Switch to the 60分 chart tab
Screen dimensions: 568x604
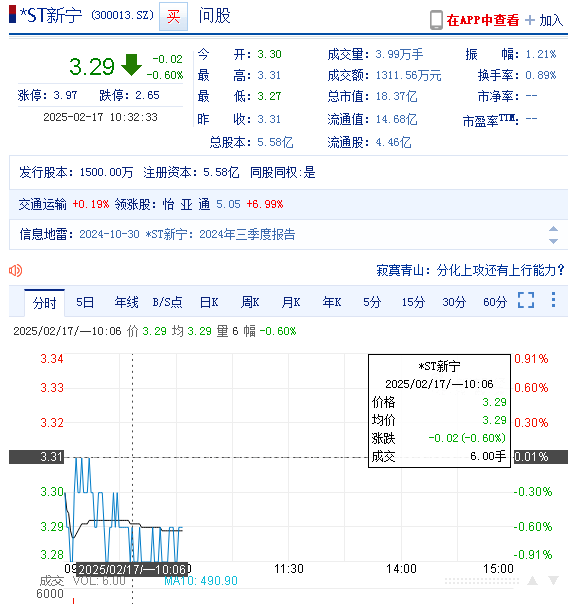[495, 302]
